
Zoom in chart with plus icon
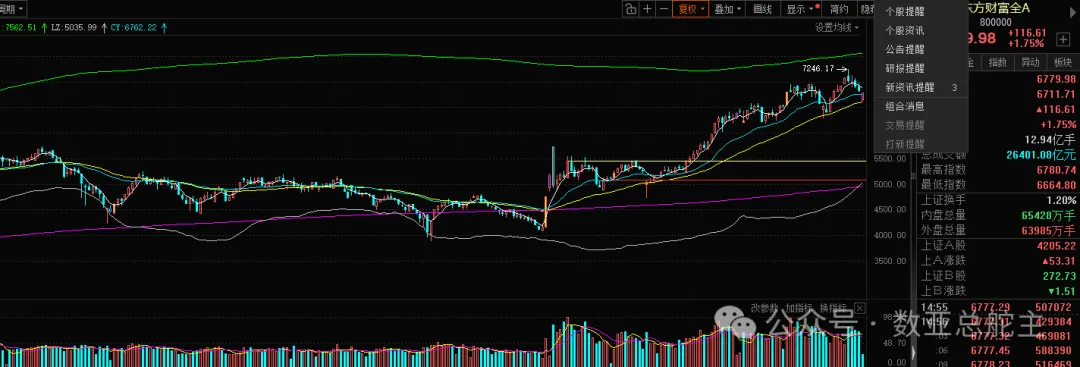coord(647,9)
